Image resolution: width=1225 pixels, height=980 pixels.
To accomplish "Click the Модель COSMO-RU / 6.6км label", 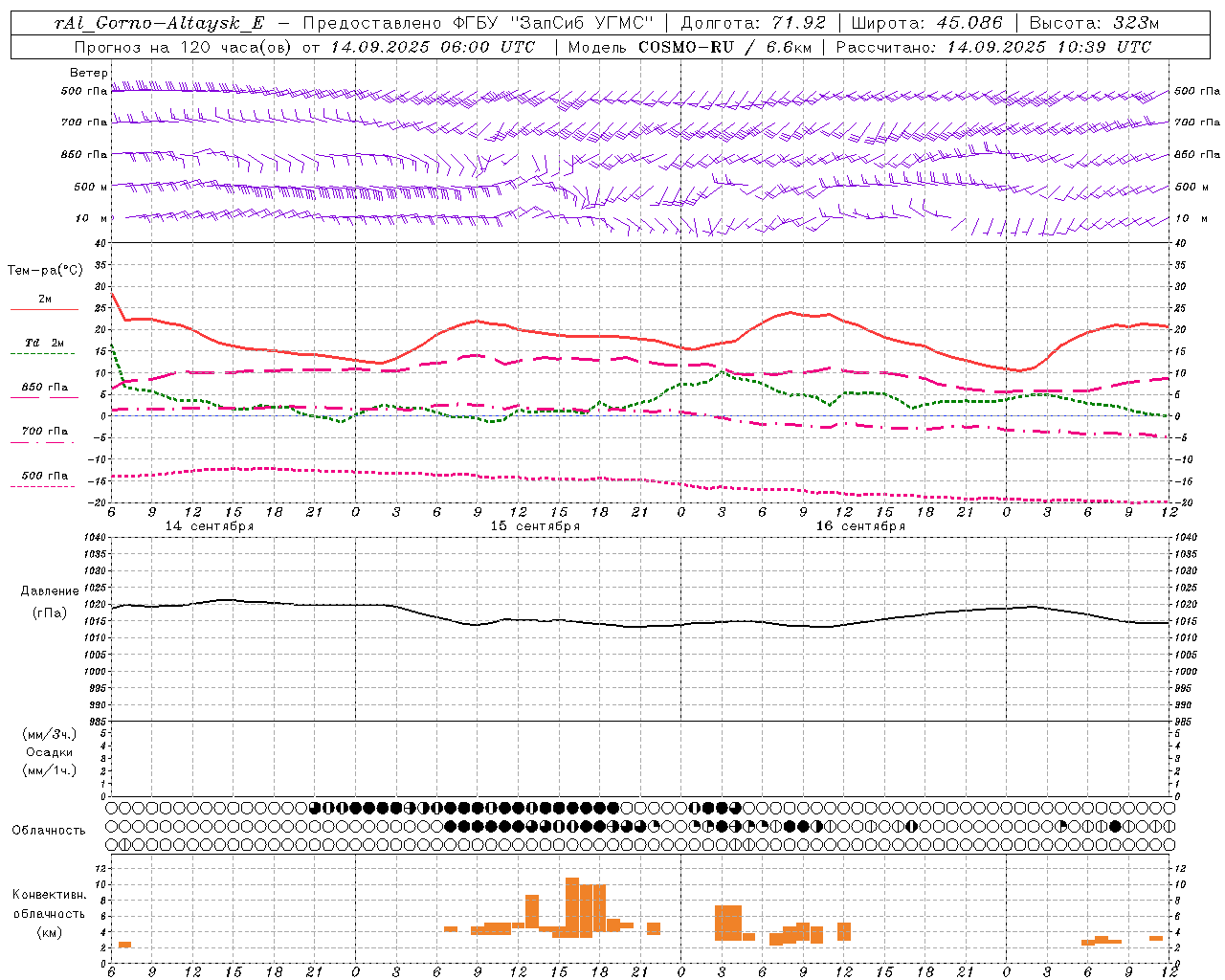I will (689, 47).
